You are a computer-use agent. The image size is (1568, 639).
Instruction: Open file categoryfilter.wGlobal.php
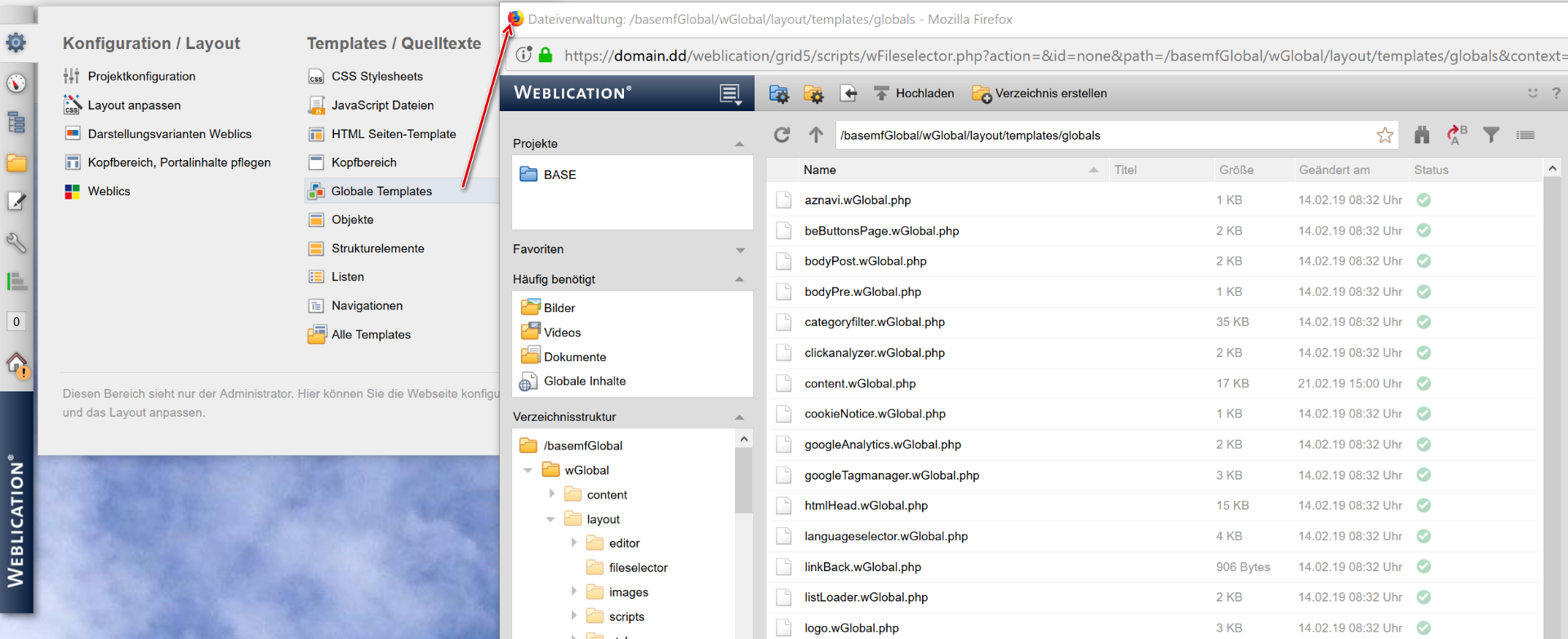coord(874,322)
